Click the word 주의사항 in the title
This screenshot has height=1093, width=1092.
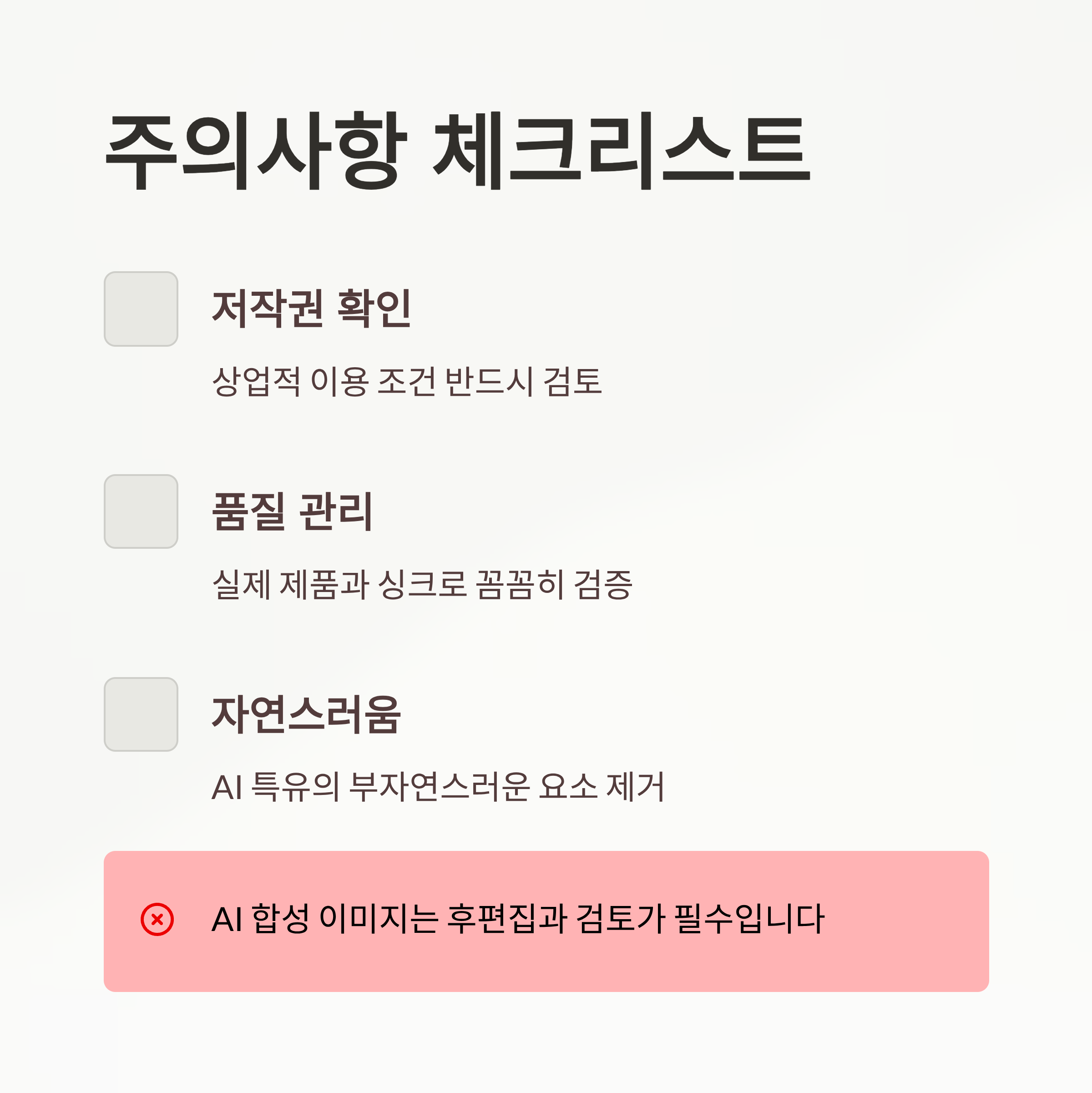(x=256, y=151)
